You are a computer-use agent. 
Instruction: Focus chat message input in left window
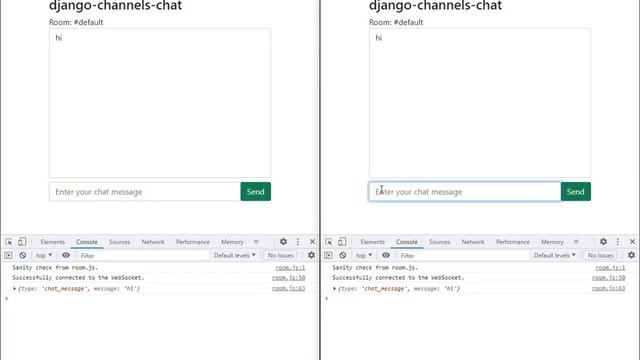pyautogui.click(x=145, y=191)
